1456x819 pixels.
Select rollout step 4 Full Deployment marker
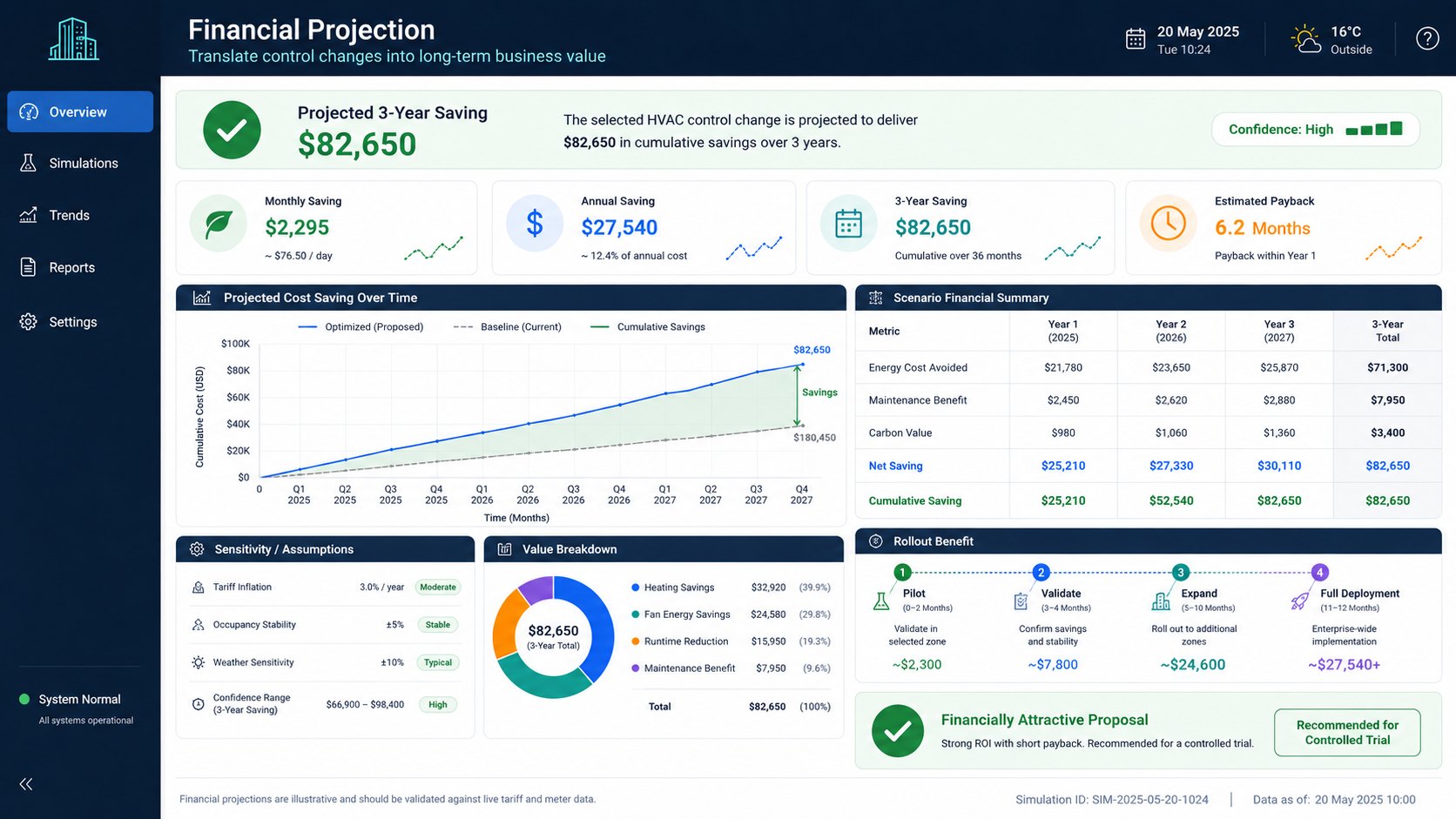click(1320, 572)
